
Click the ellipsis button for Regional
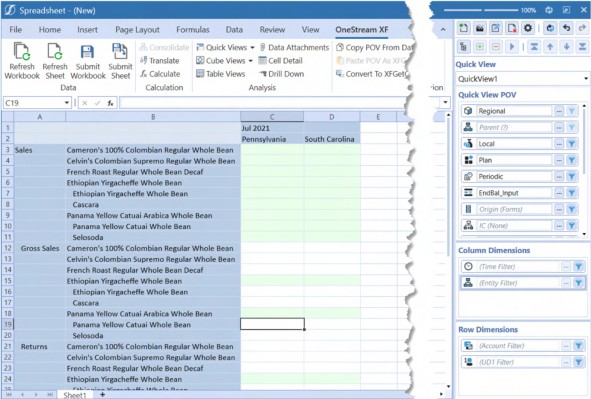[x=559, y=111]
